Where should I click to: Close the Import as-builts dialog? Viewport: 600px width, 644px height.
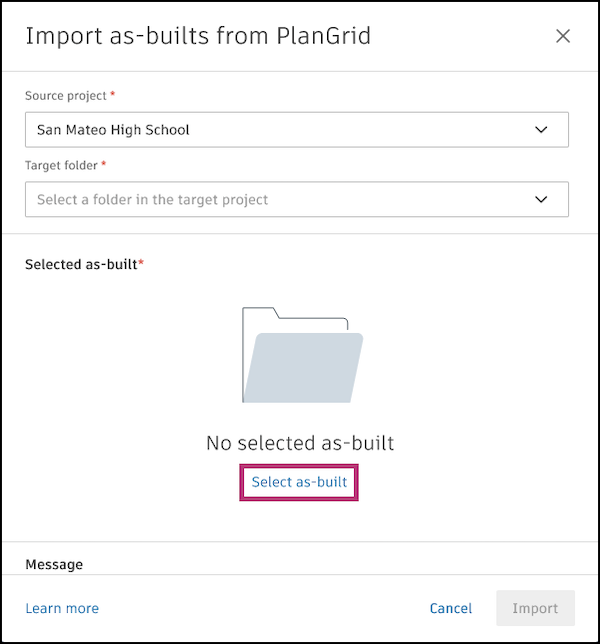pyautogui.click(x=563, y=36)
